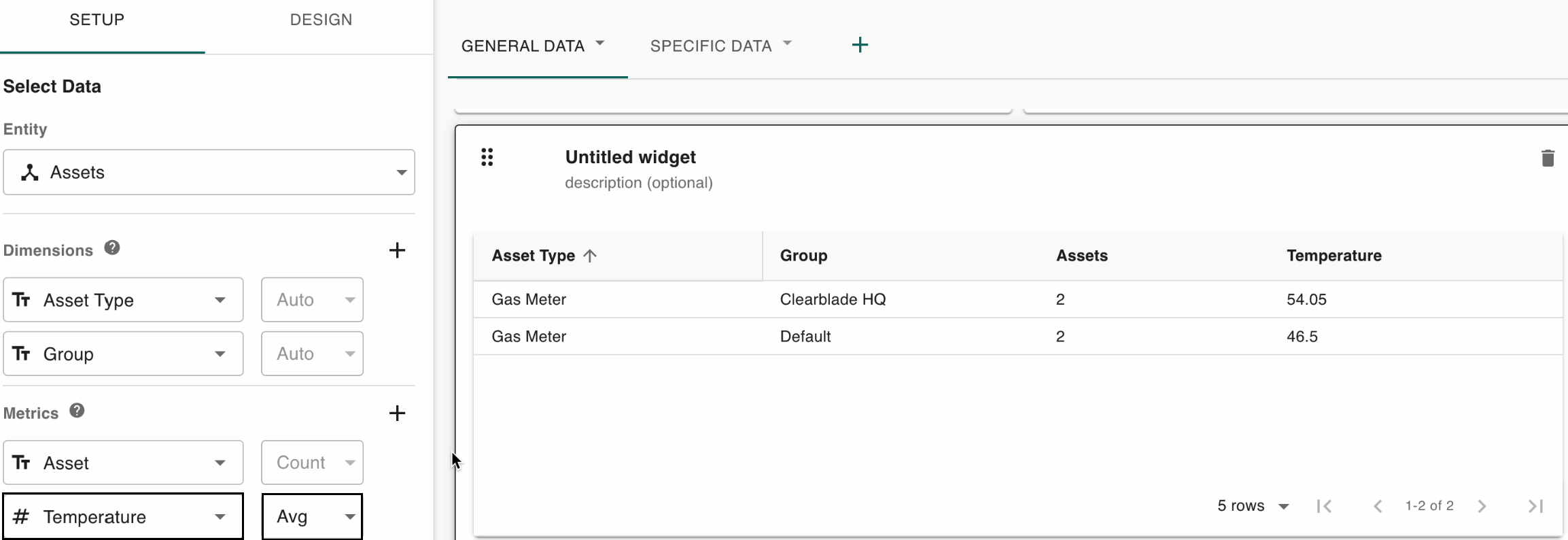Edit the Untitled widget title
The image size is (1568, 540).
[x=630, y=157]
